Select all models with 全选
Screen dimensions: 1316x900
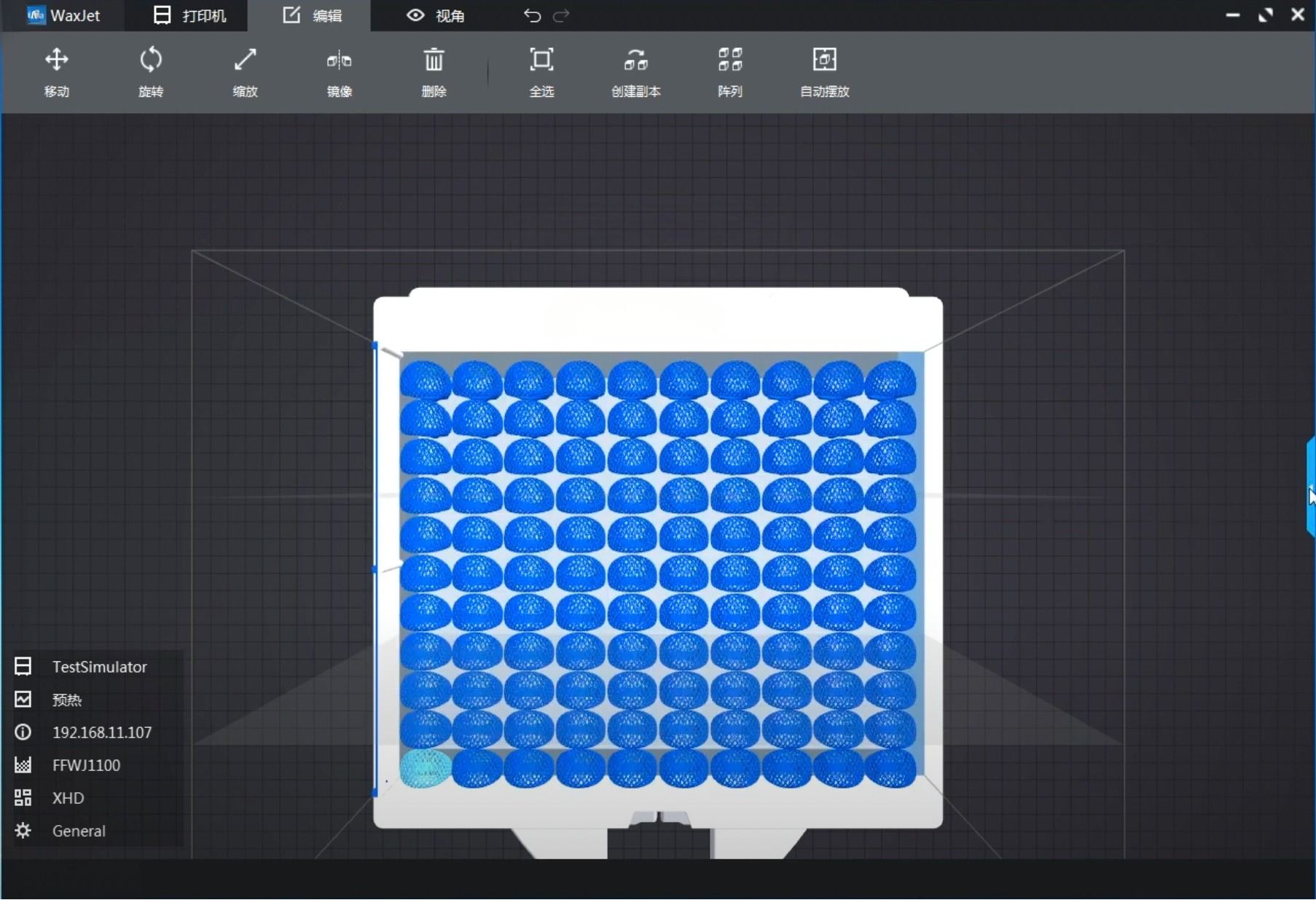(x=541, y=72)
